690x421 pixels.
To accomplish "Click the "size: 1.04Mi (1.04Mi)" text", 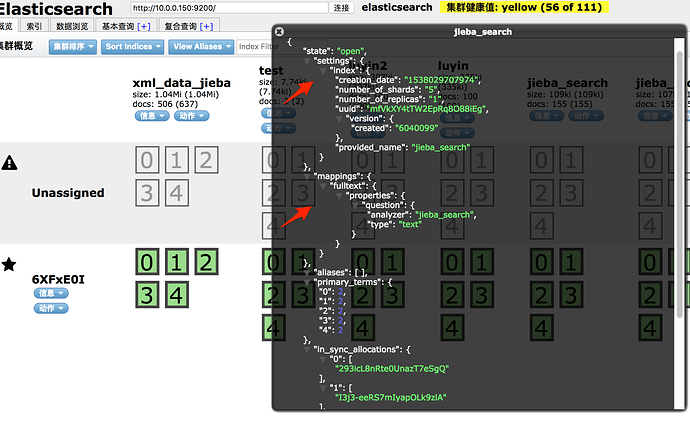I will point(176,95).
